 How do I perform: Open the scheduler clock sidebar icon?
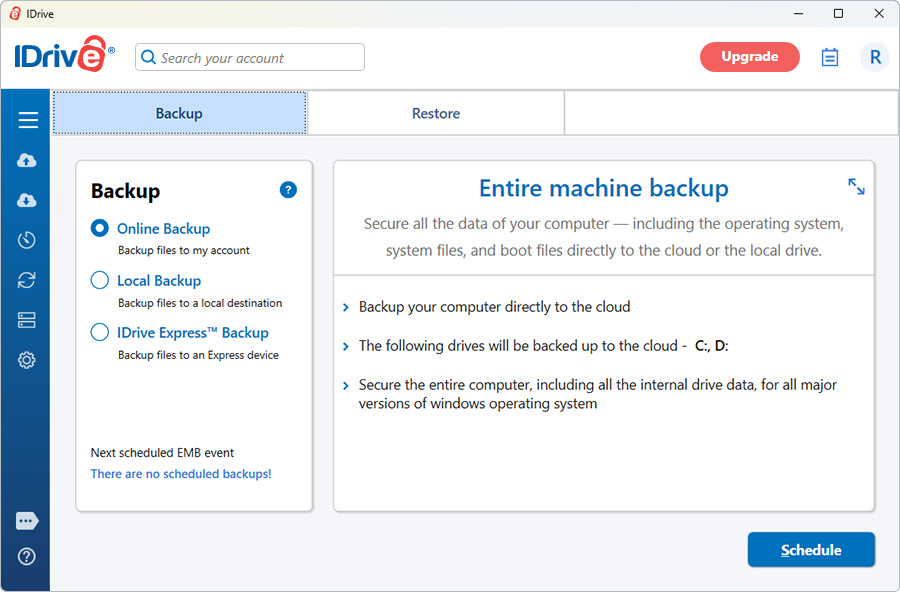26,240
